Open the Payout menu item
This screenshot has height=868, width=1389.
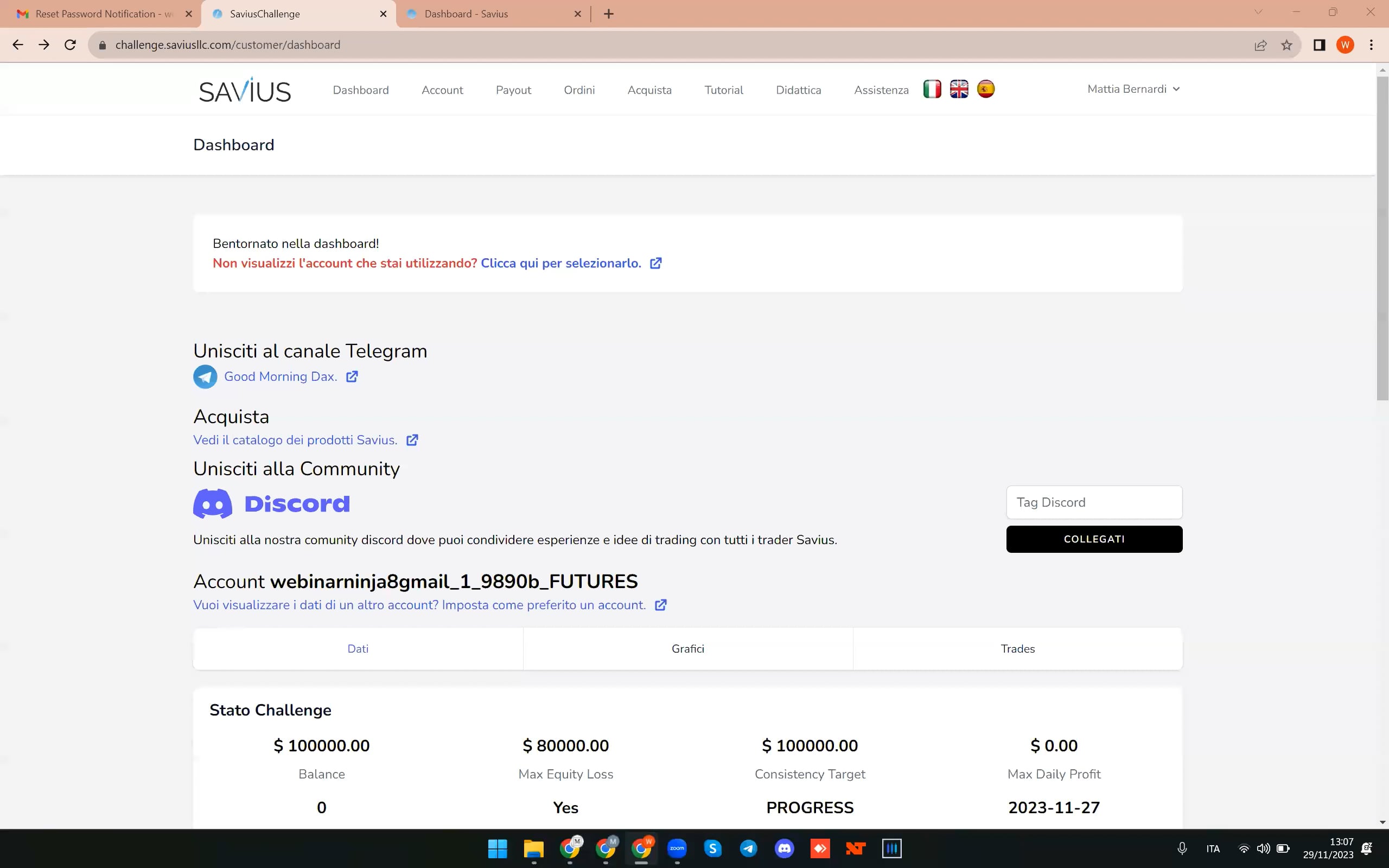(513, 90)
